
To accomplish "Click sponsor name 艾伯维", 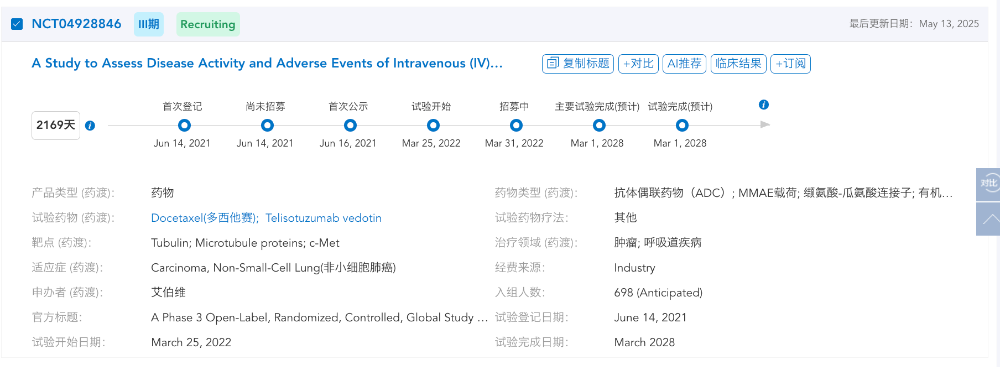I will tap(168, 292).
